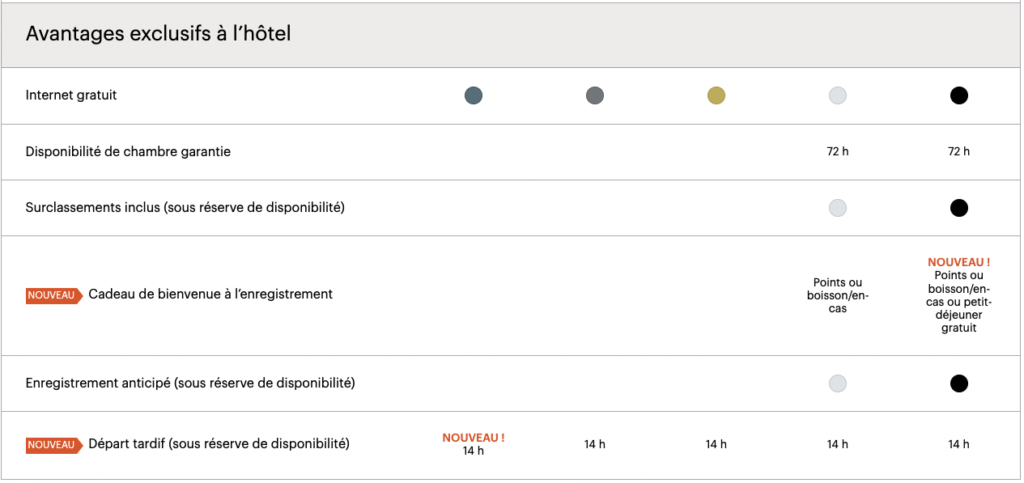The height and width of the screenshot is (483, 1024).
Task: Click the light gray dot for Internet gratuit
Action: [x=838, y=96]
